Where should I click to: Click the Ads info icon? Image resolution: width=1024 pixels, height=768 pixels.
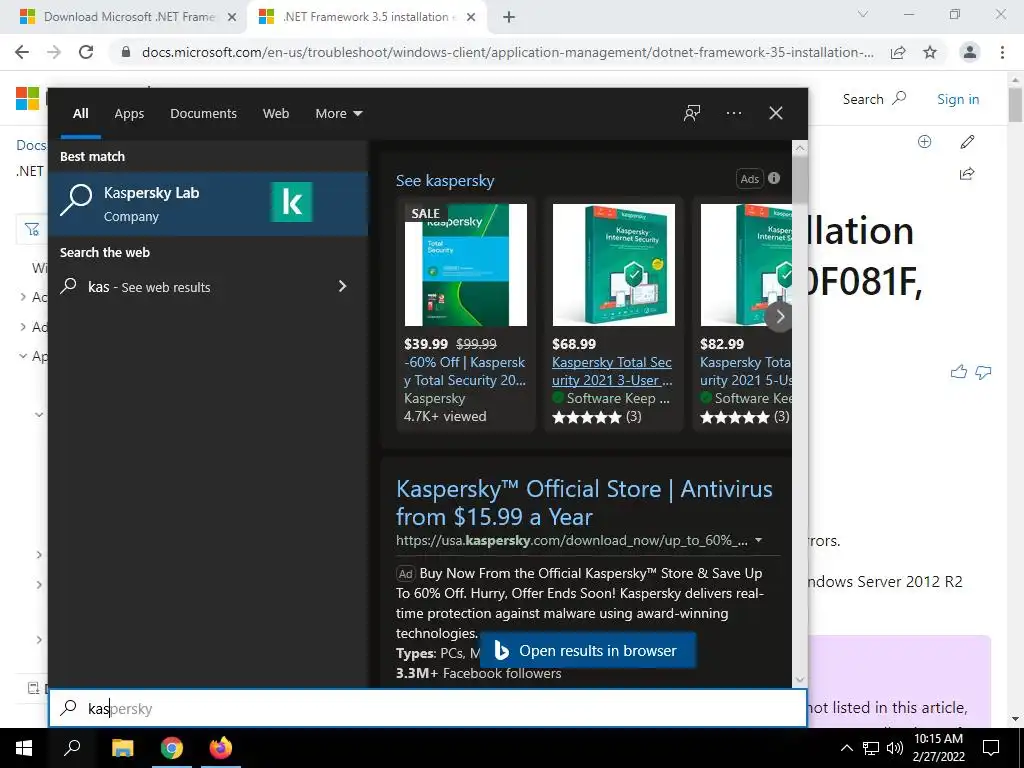tap(774, 178)
